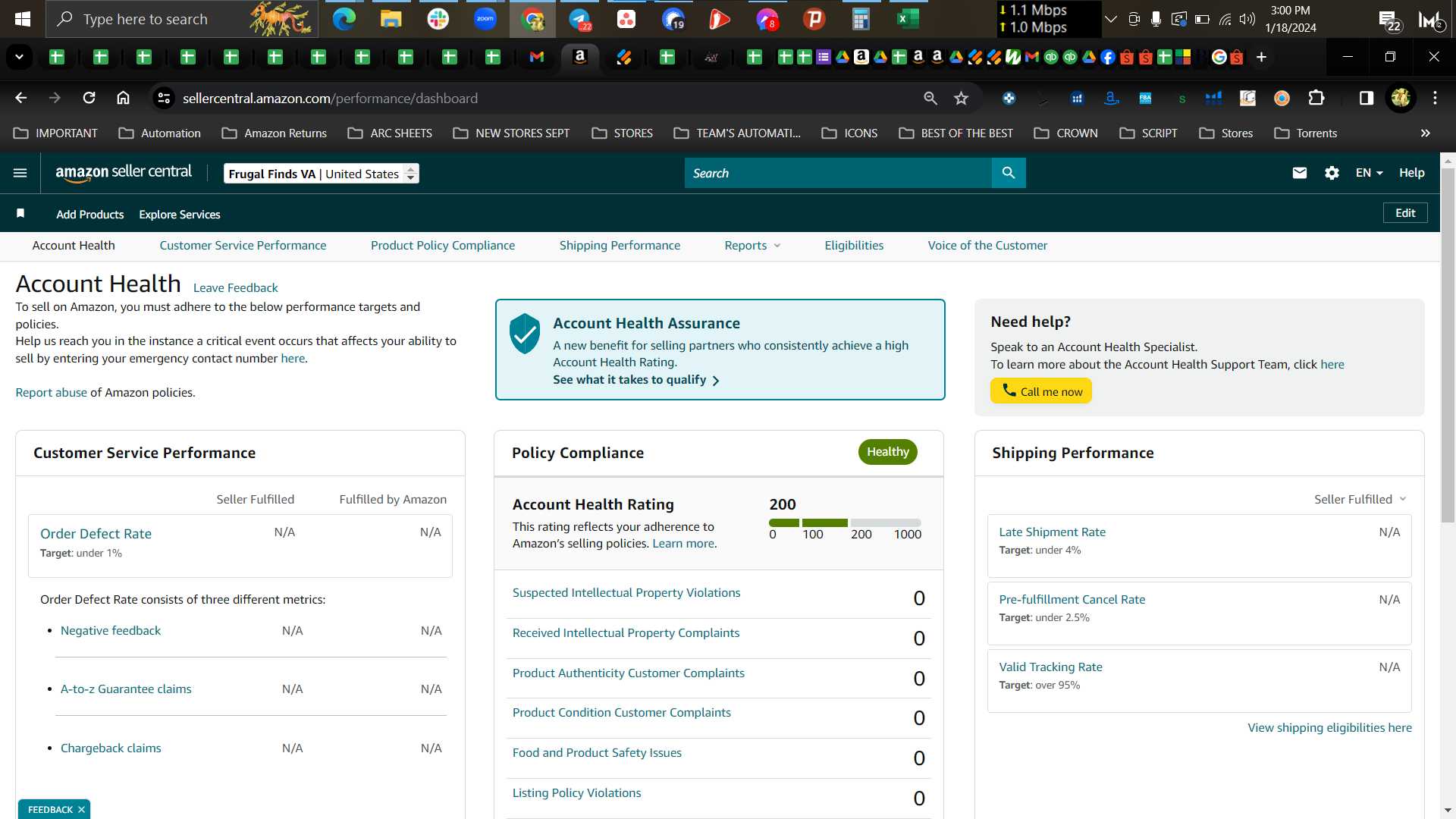Open the ARC SHEETS bookmark folder
Screen dimensions: 1456x819
click(390, 133)
